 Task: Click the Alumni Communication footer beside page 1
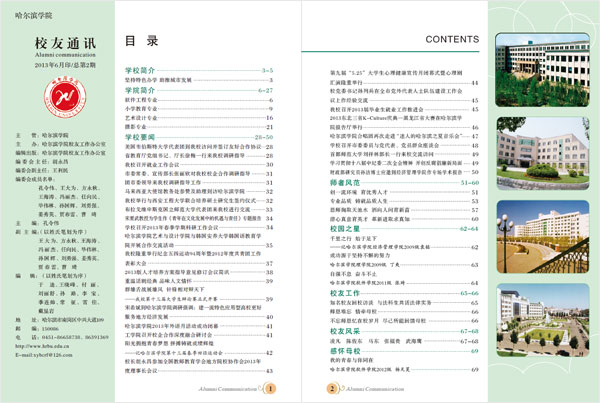tap(228, 389)
